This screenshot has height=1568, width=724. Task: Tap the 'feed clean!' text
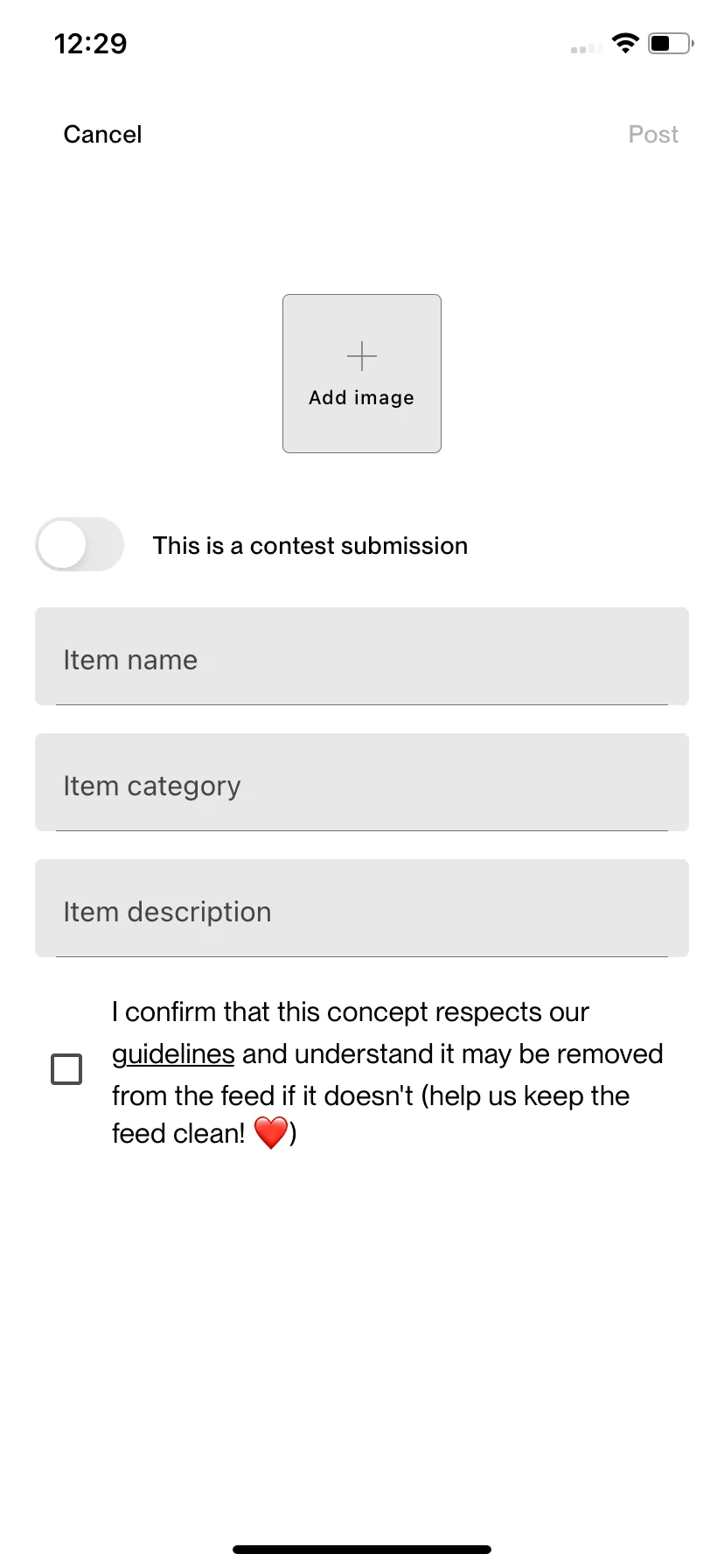pyautogui.click(x=178, y=1134)
